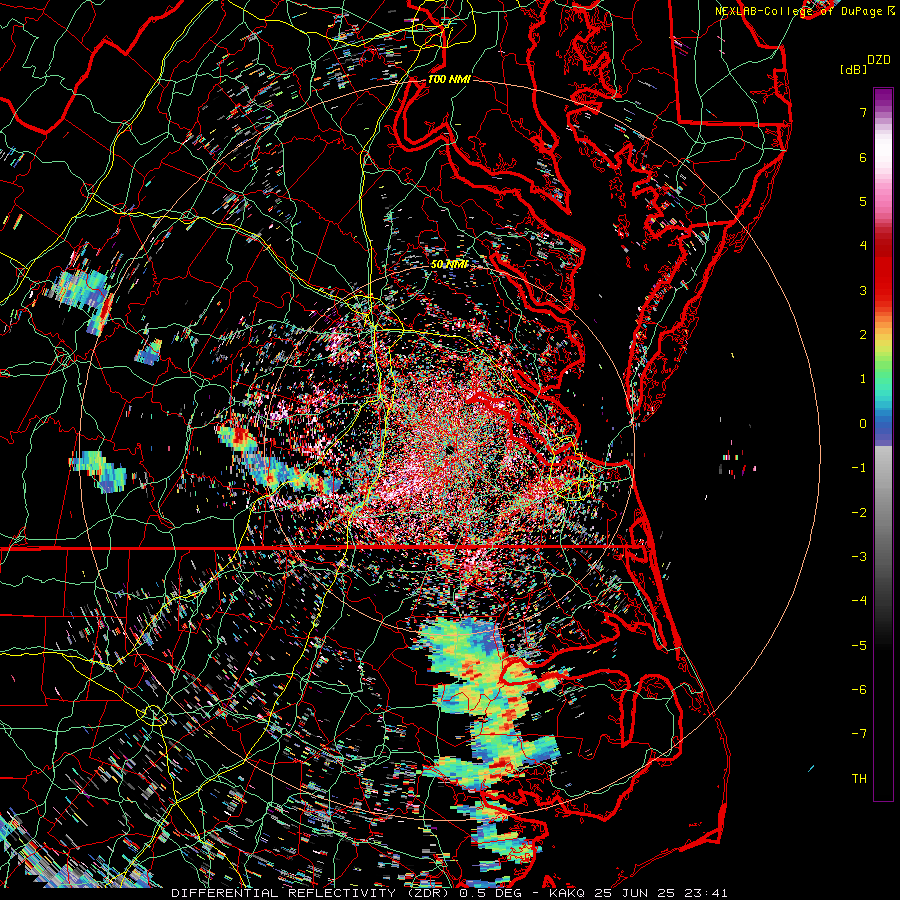
Task: Click the -1 value on color scale
Action: tap(859, 468)
